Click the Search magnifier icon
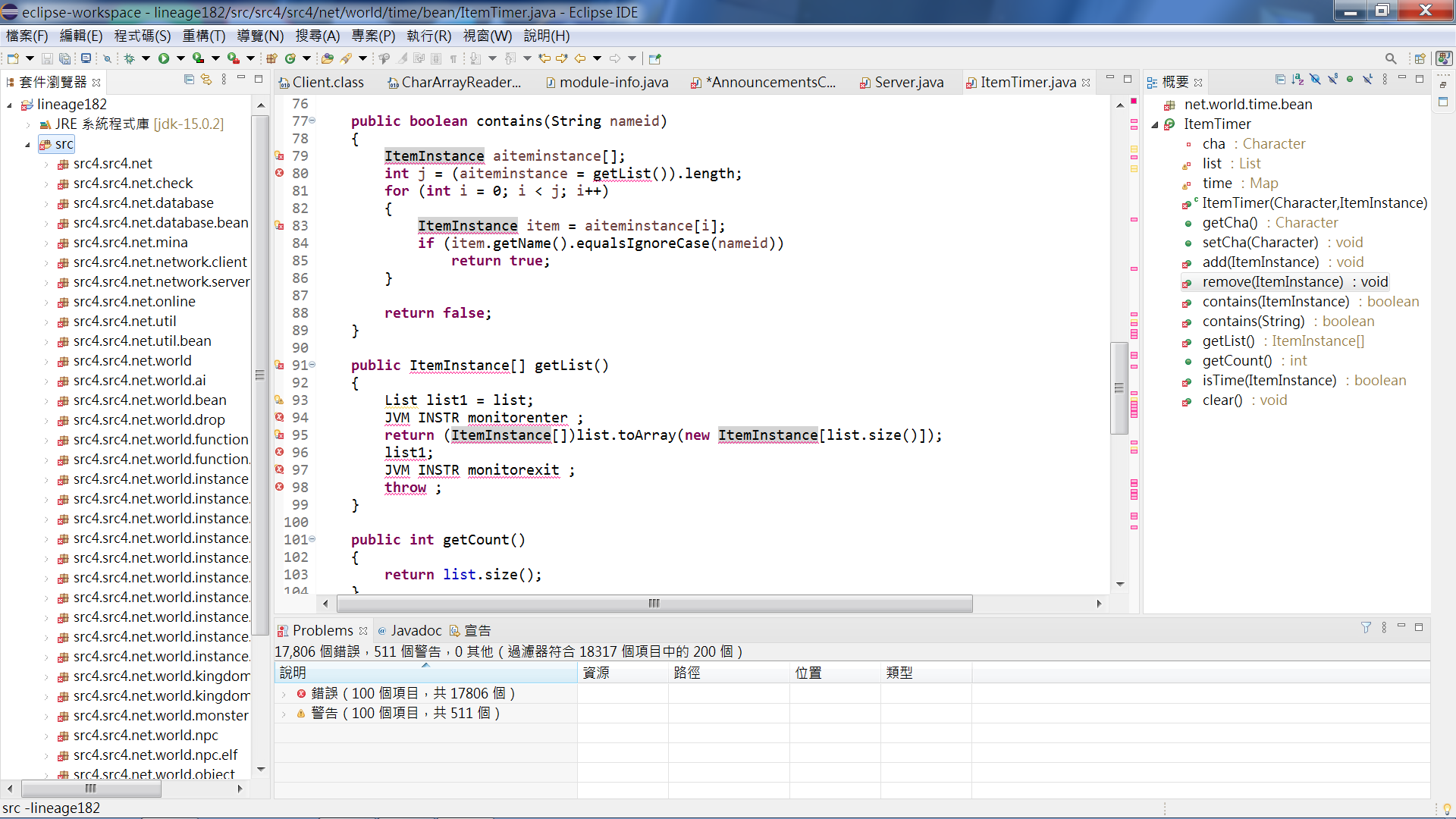This screenshot has width=1456, height=819. pos(1391,58)
